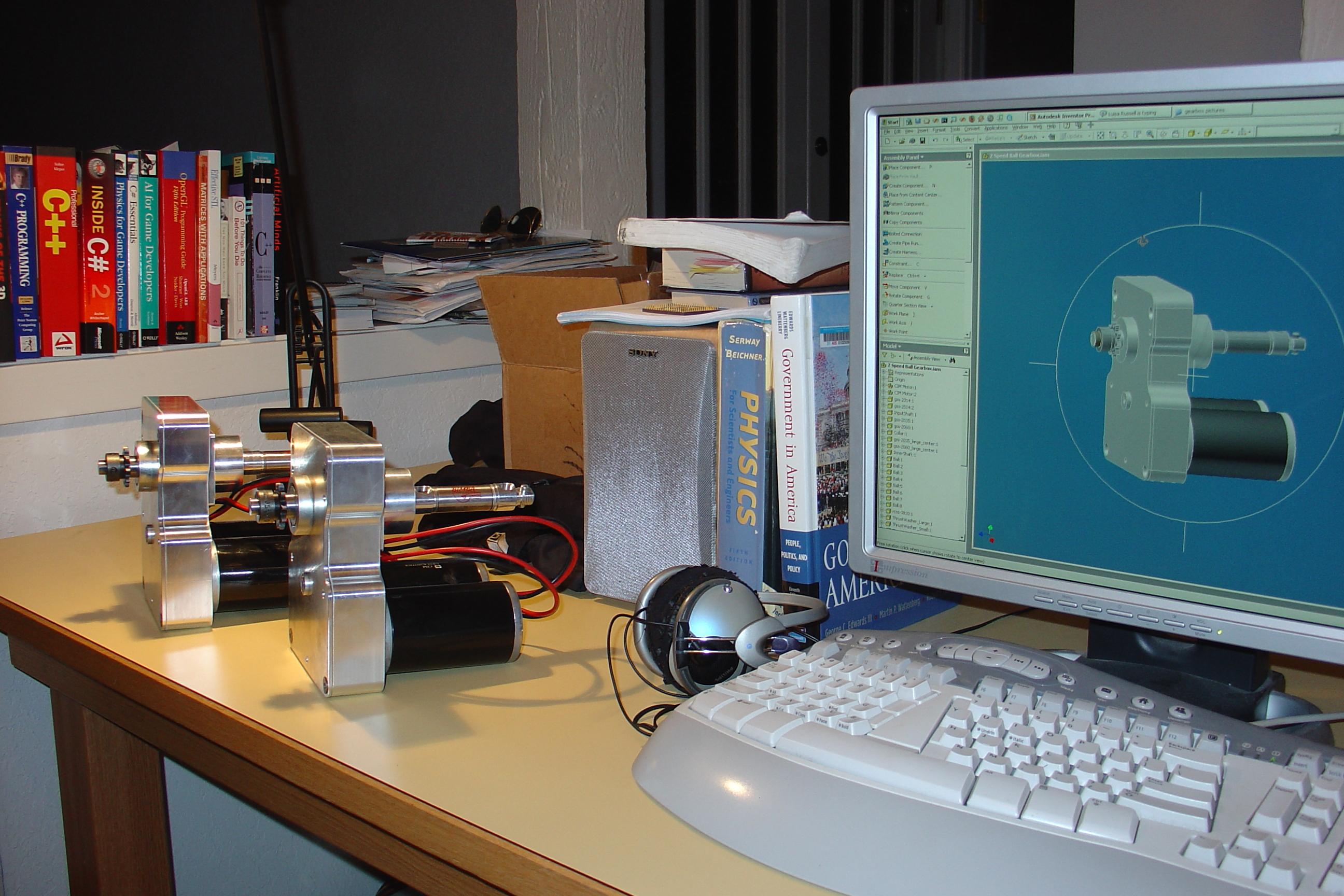Select ThrustWasher_Large:1 in model tree

908,520
